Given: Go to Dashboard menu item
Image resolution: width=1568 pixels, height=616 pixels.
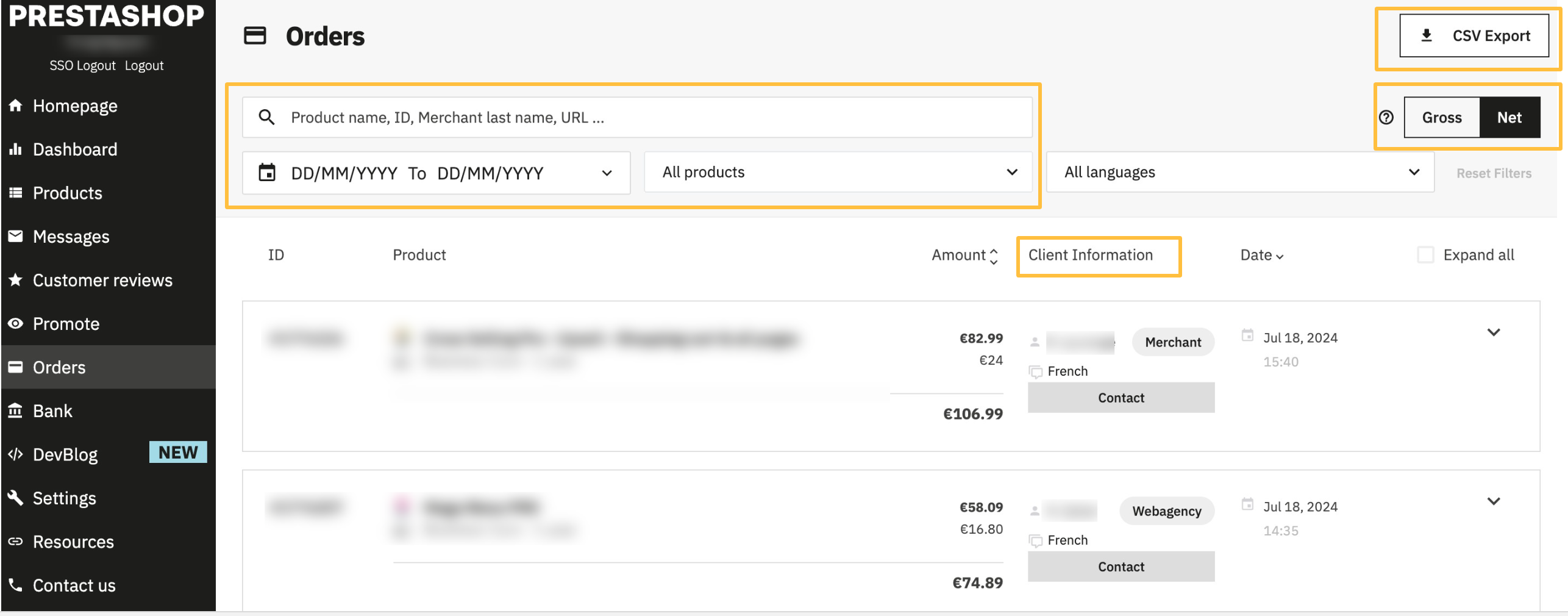Looking at the screenshot, I should [75, 149].
